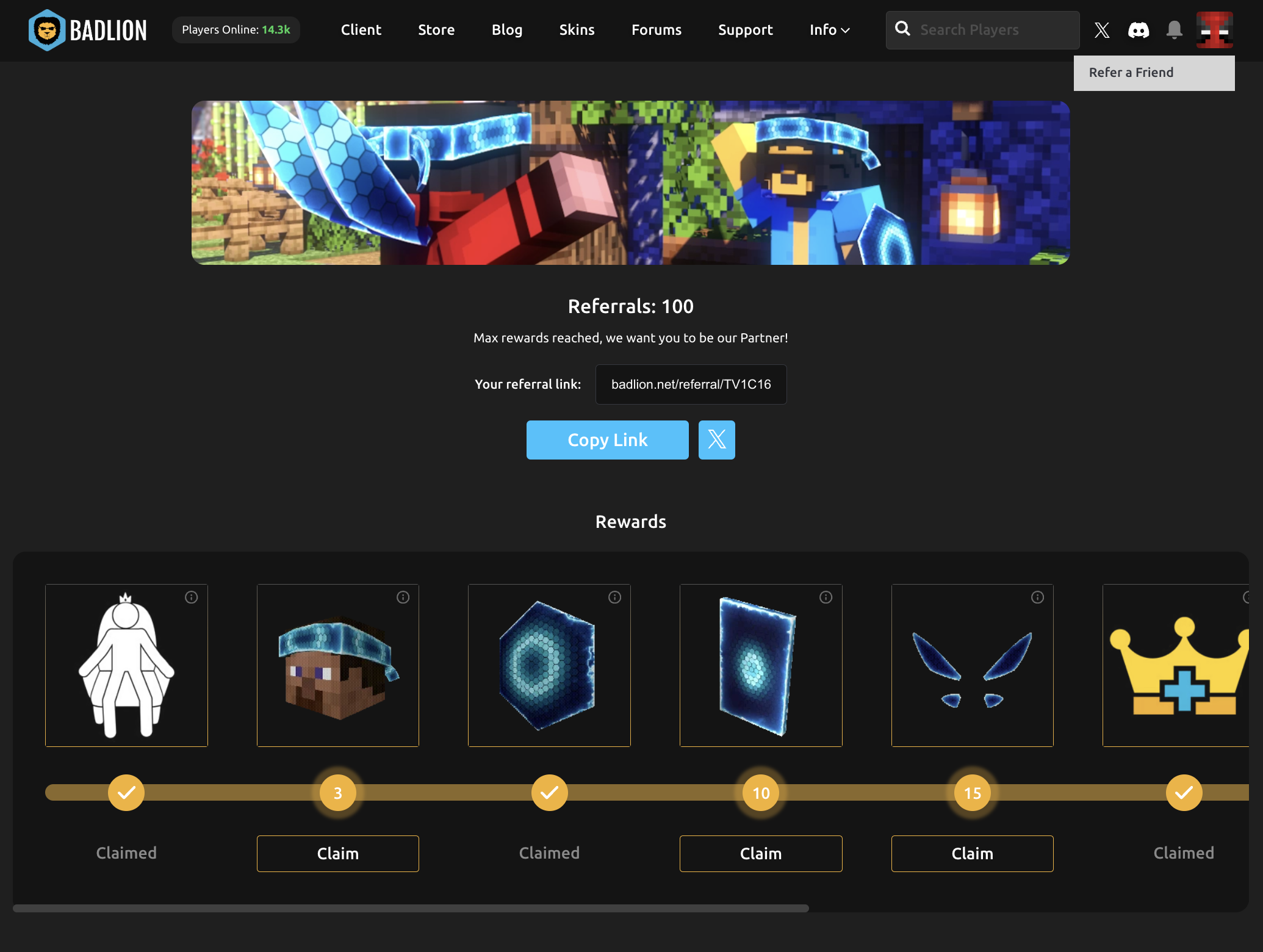Click the user avatar profile picture
Image resolution: width=1263 pixels, height=952 pixels.
tap(1214, 30)
